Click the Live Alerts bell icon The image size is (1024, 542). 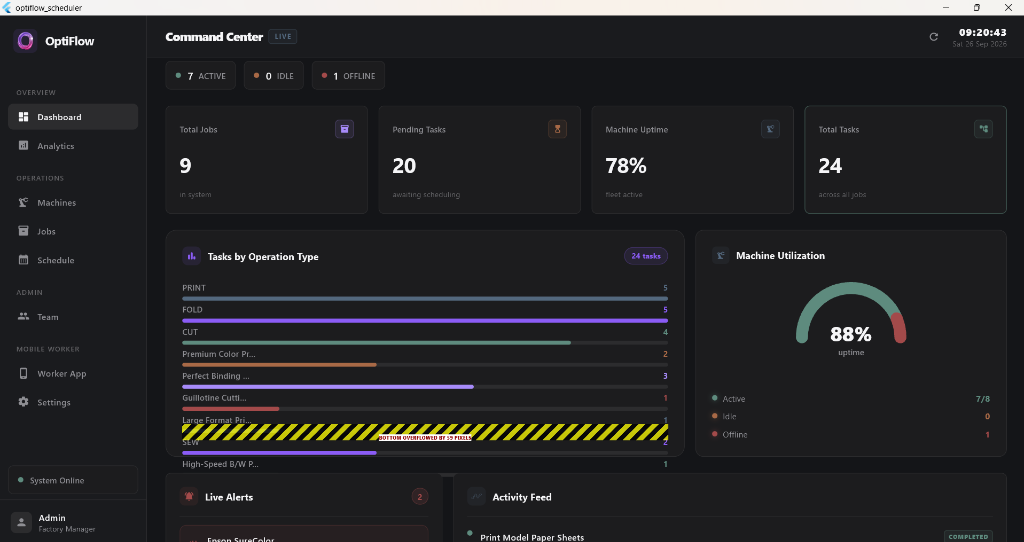189,497
